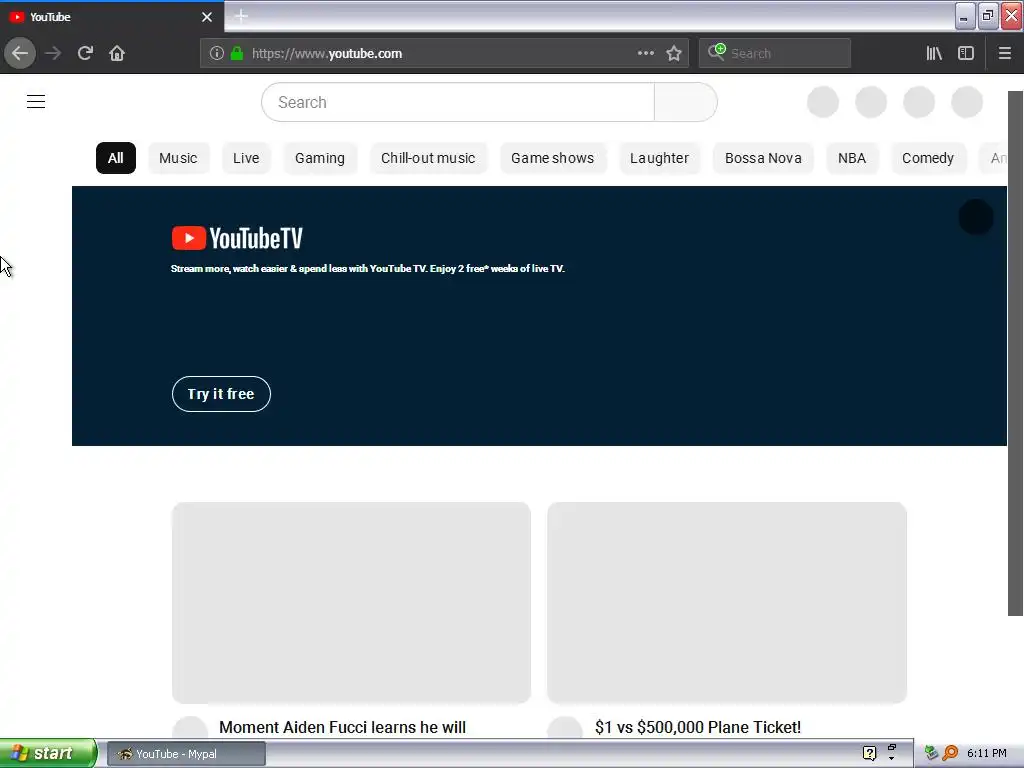This screenshot has width=1024, height=768.
Task: Click the Try it free button
Action: (221, 394)
